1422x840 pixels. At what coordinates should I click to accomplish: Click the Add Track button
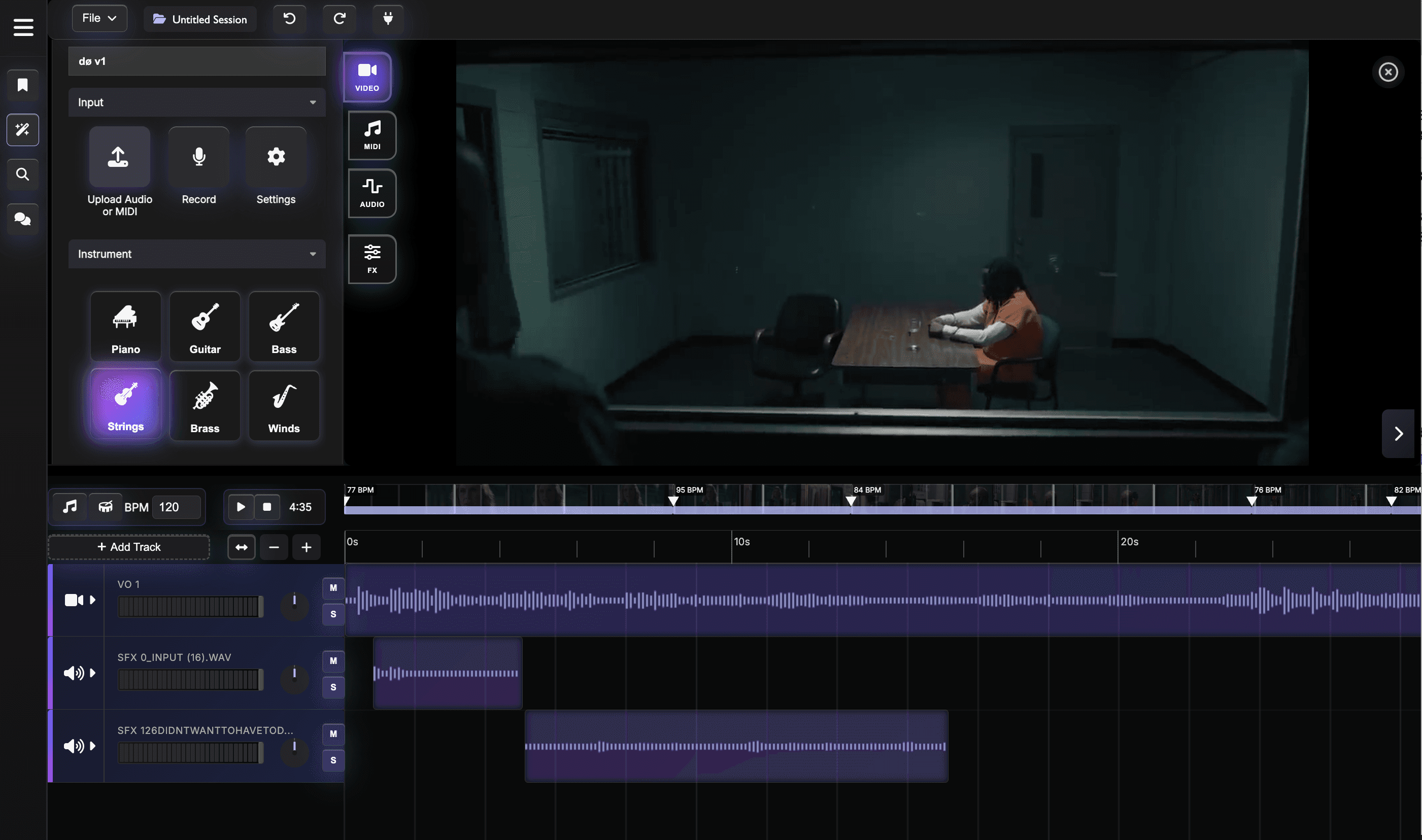pos(129,547)
